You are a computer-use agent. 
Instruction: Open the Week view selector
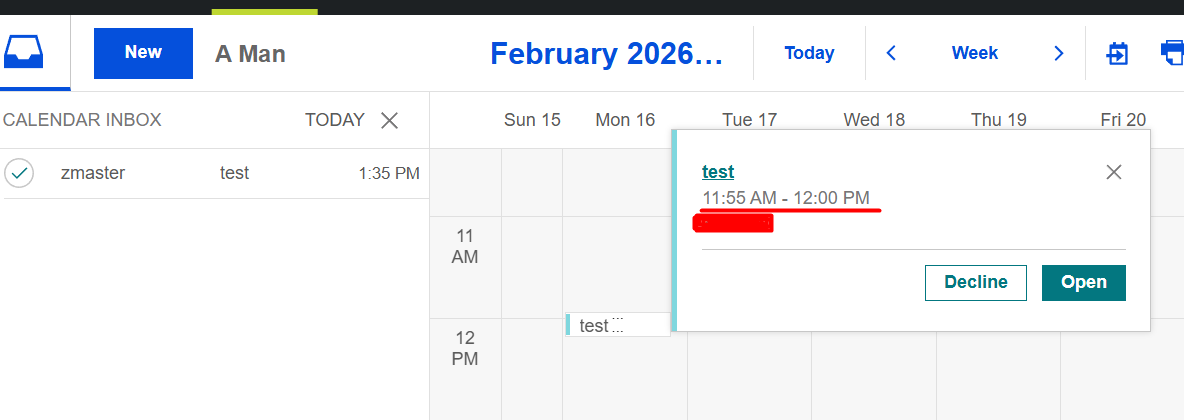[974, 53]
